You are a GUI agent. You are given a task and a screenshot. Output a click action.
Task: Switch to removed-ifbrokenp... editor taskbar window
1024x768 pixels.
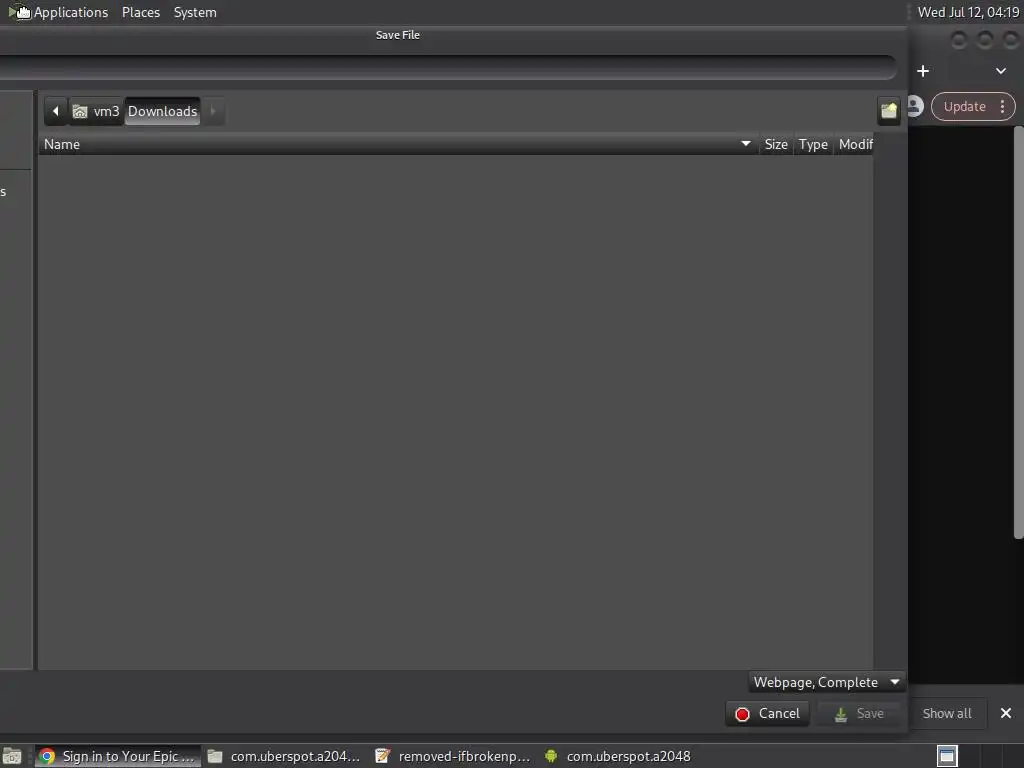(453, 756)
